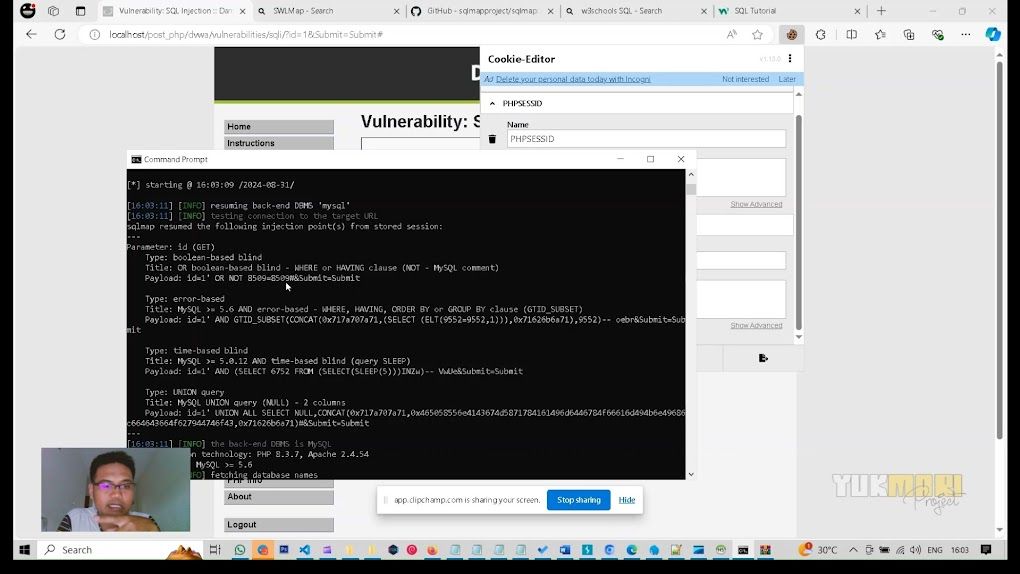Screen dimensions: 1020x574
Task: Open the Windows Start menu
Action: (25, 550)
